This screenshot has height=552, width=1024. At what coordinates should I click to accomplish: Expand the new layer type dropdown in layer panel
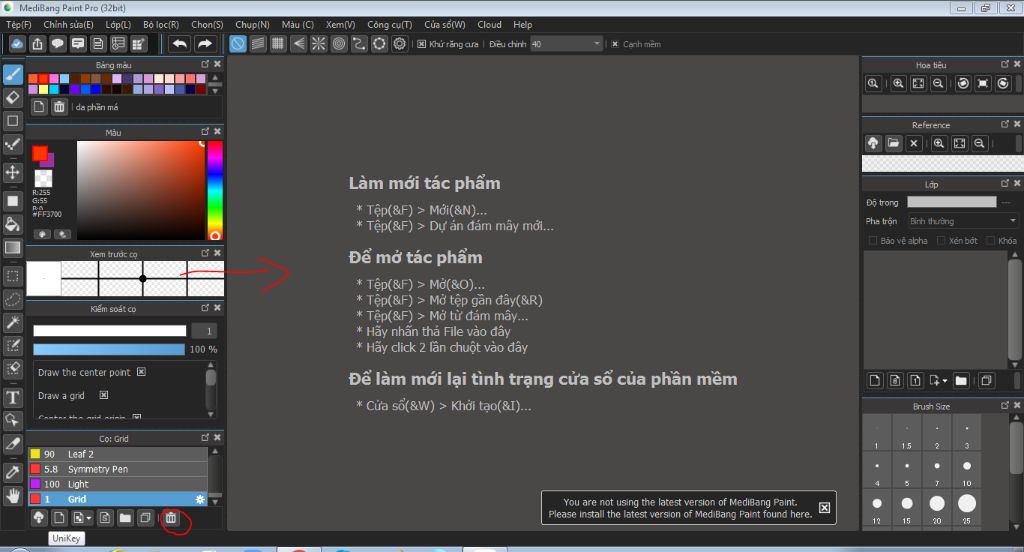click(944, 380)
